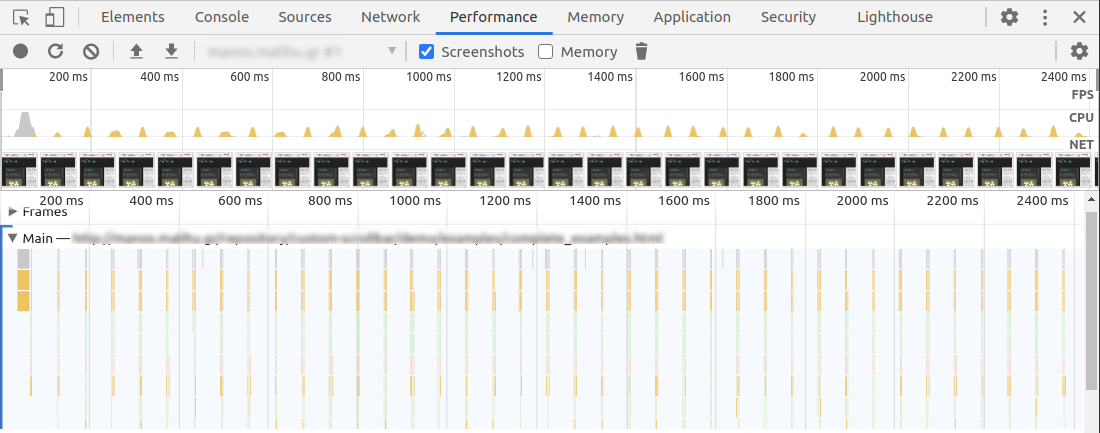Click the inspect element picker icon
This screenshot has width=1100, height=433.
(22, 17)
